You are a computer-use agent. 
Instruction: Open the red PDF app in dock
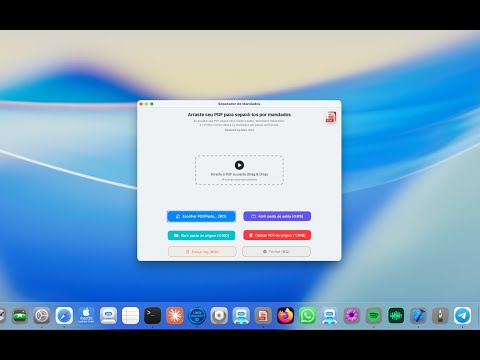click(263, 315)
